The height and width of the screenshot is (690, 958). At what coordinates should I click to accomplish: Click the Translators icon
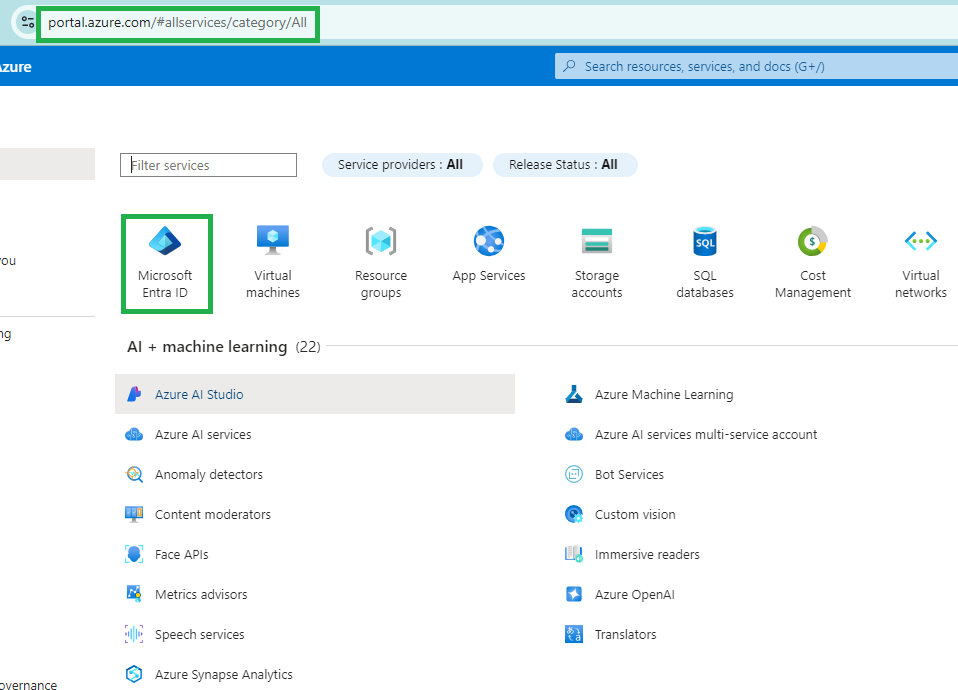click(x=574, y=634)
